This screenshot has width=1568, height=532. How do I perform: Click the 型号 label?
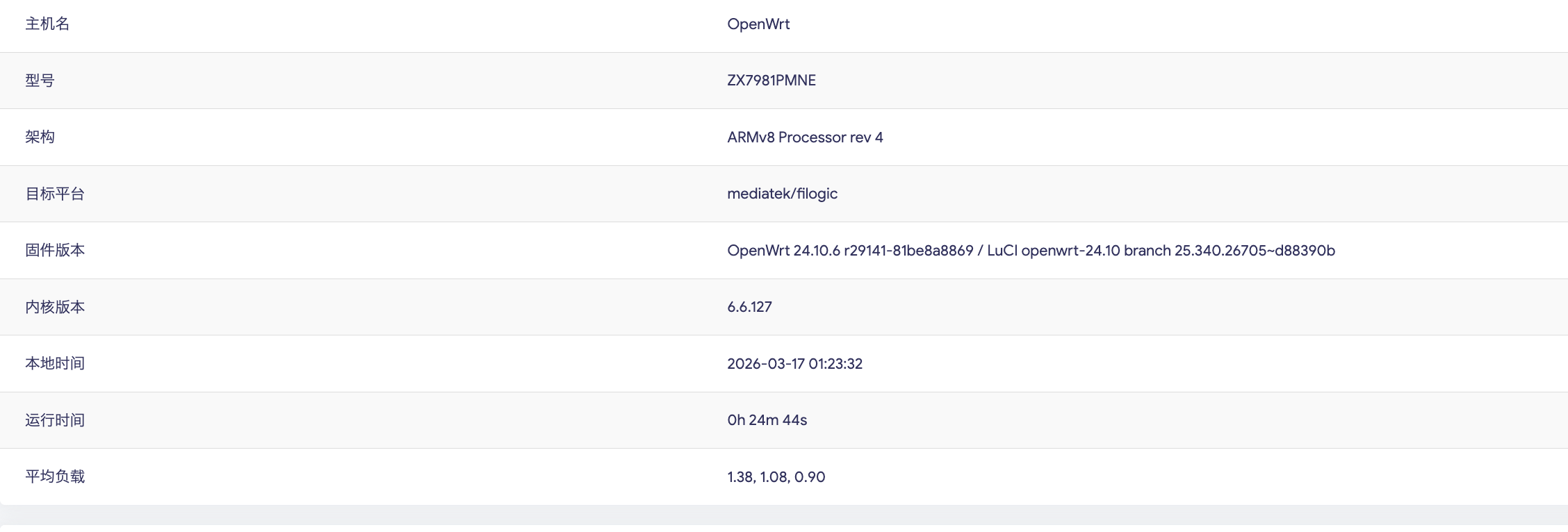40,81
